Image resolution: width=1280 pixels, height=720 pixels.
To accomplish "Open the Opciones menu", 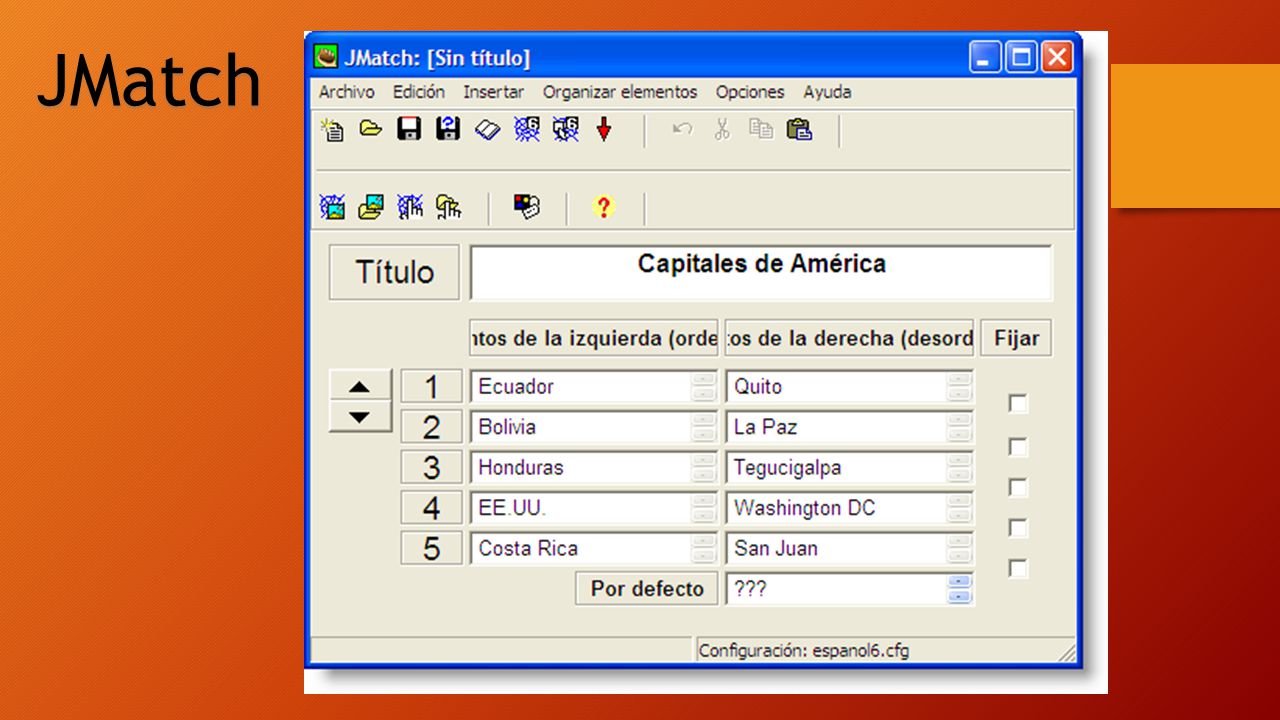I will click(x=750, y=92).
